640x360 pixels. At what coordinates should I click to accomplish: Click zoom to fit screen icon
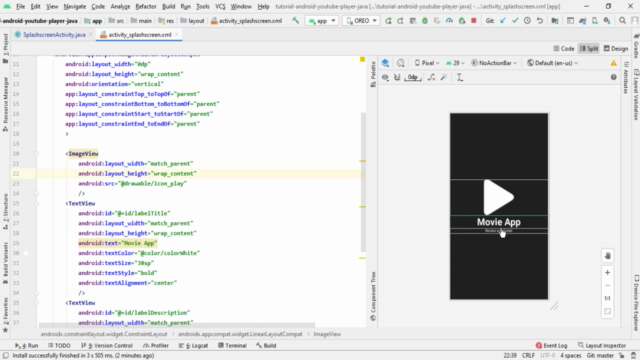click(x=607, y=311)
